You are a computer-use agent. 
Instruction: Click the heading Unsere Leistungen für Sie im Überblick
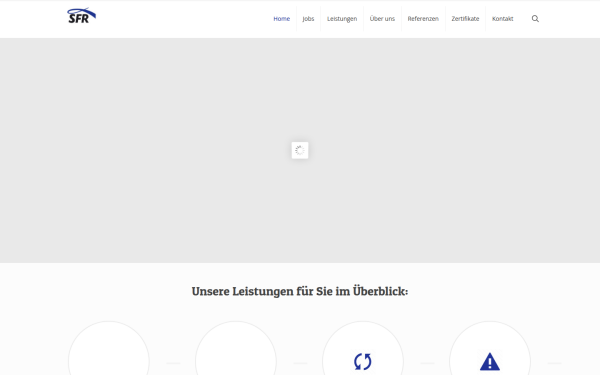point(300,291)
